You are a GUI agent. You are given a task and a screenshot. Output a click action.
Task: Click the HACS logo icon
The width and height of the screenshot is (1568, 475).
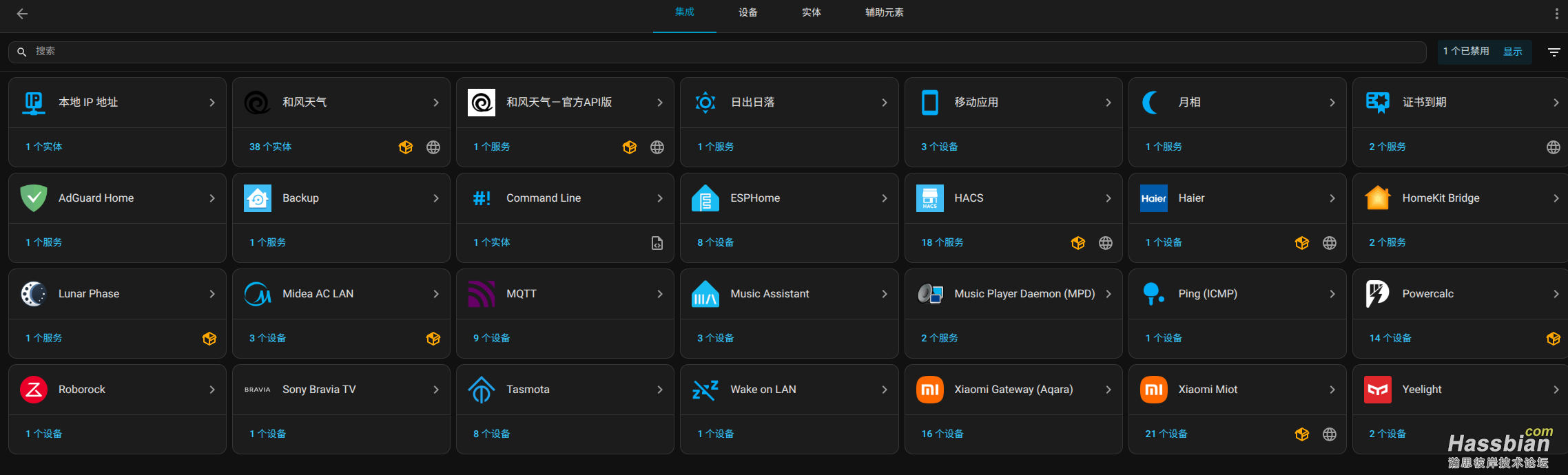(x=929, y=198)
